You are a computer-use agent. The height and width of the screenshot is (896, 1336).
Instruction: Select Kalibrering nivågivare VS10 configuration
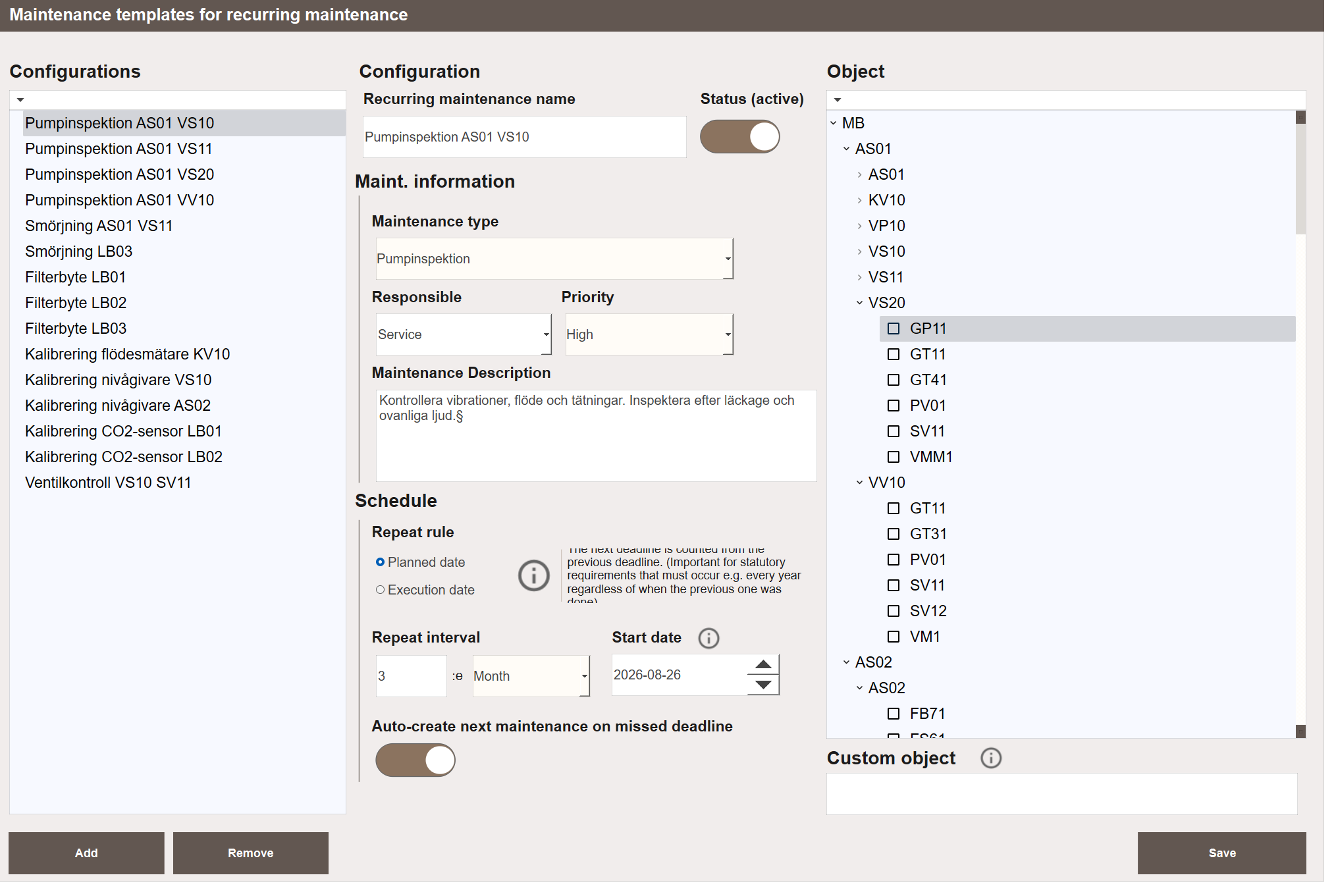click(184, 380)
